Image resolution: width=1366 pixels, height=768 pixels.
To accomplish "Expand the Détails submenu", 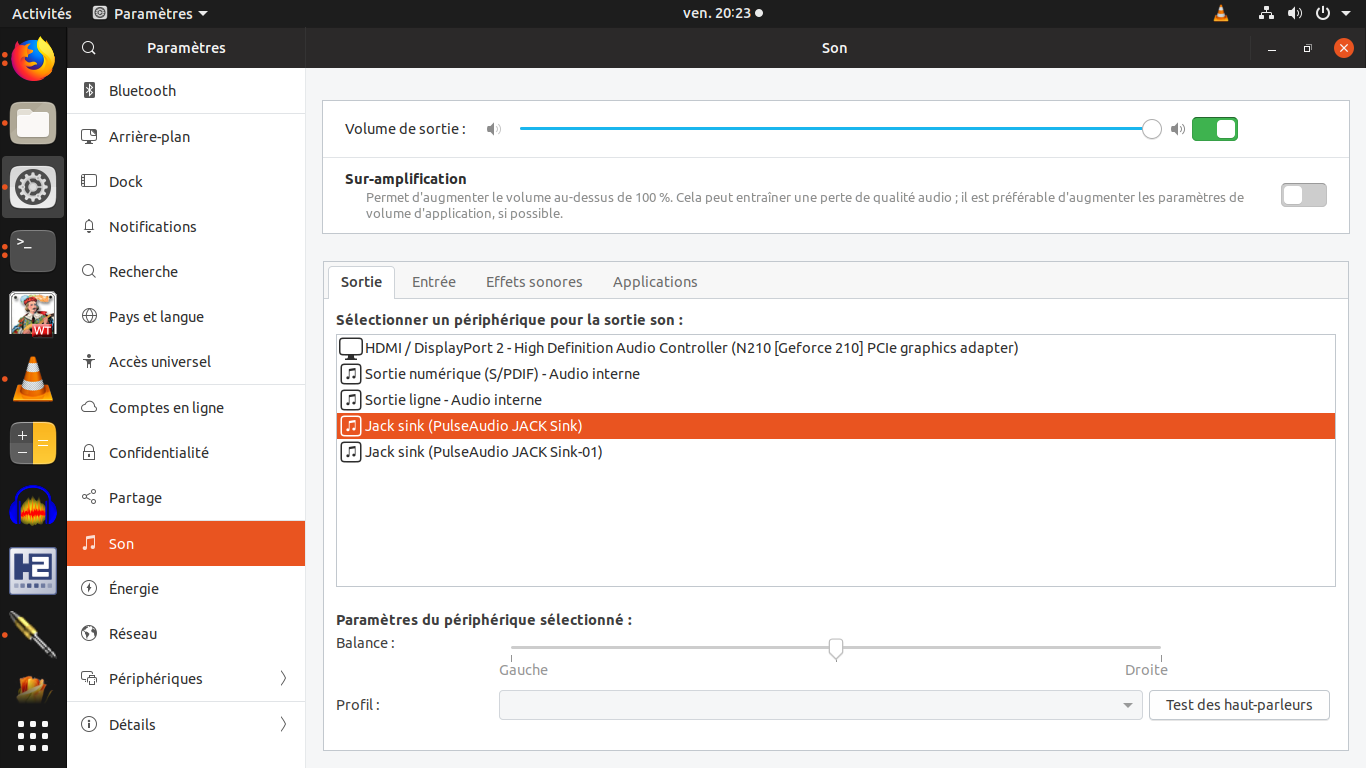I will [283, 725].
